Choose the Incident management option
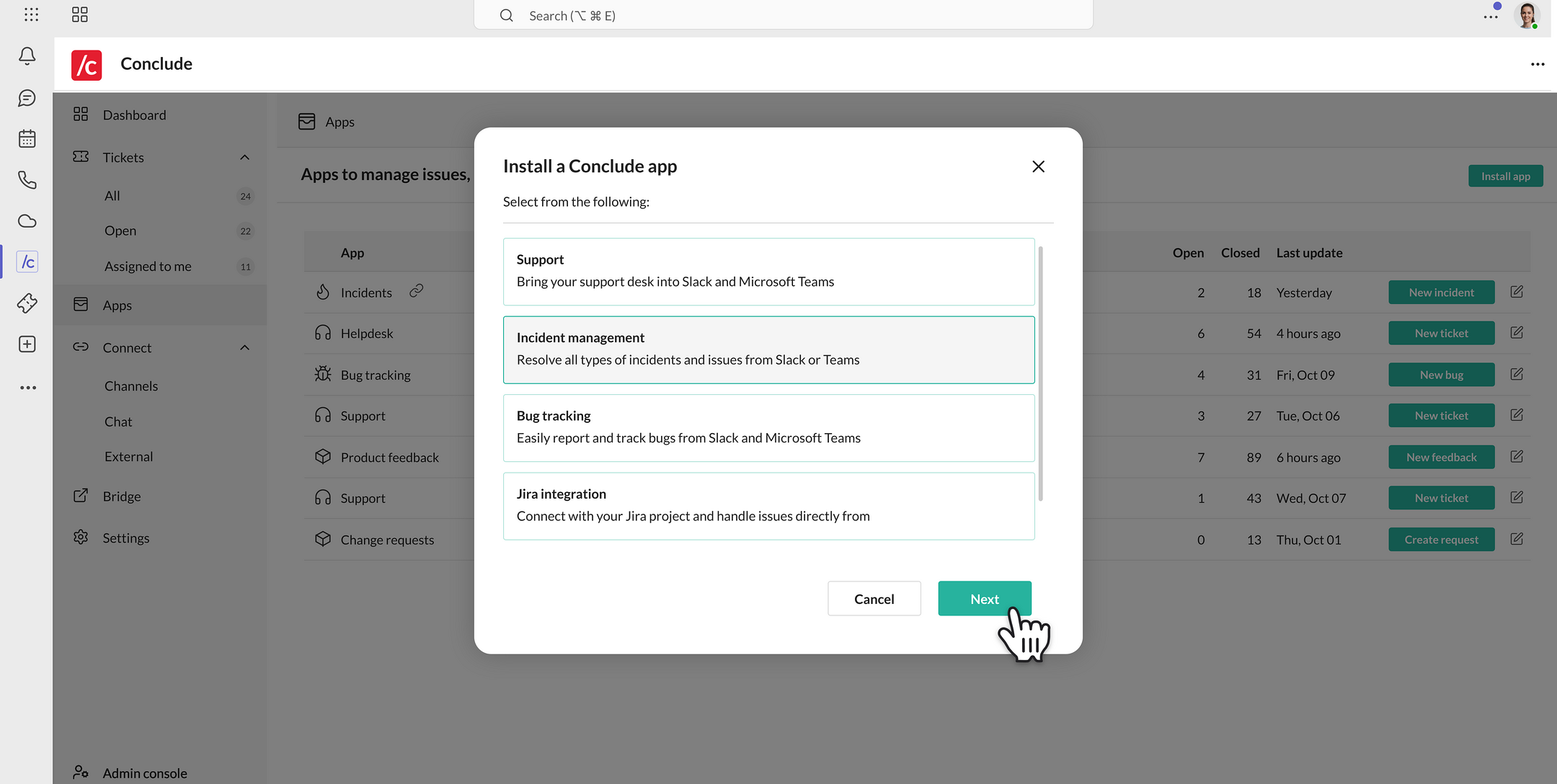This screenshot has width=1557, height=784. (x=769, y=349)
